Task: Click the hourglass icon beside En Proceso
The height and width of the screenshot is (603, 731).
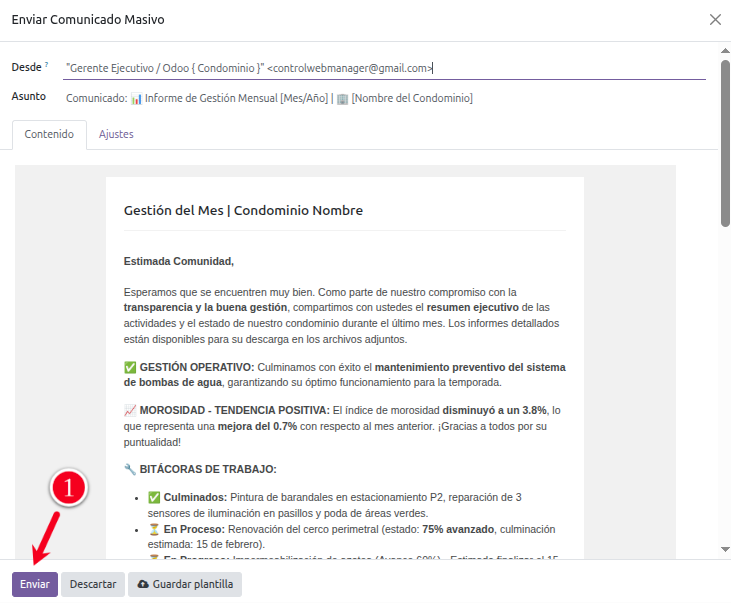Action: (x=154, y=529)
